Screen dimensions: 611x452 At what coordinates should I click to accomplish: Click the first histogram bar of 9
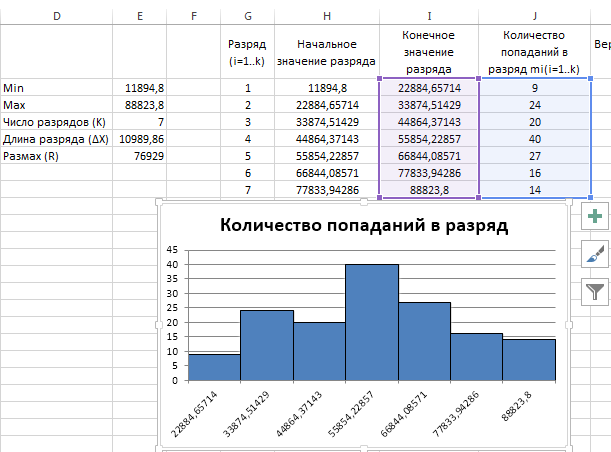click(214, 367)
